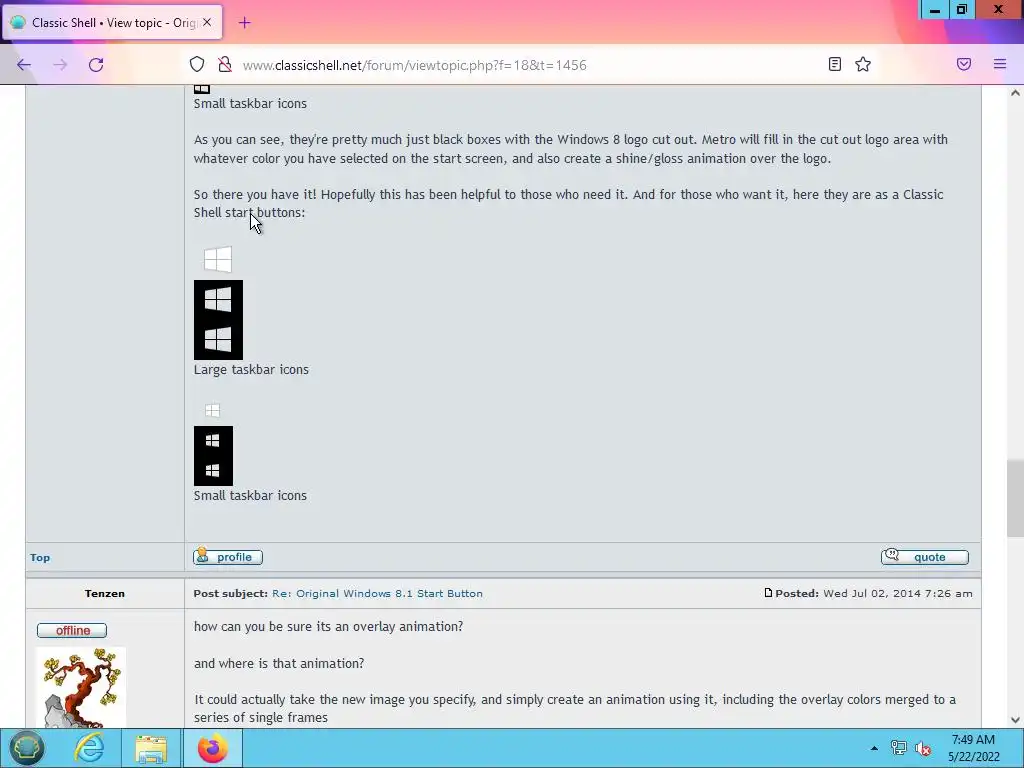
Task: Click the forward navigation arrow
Action: 60,65
